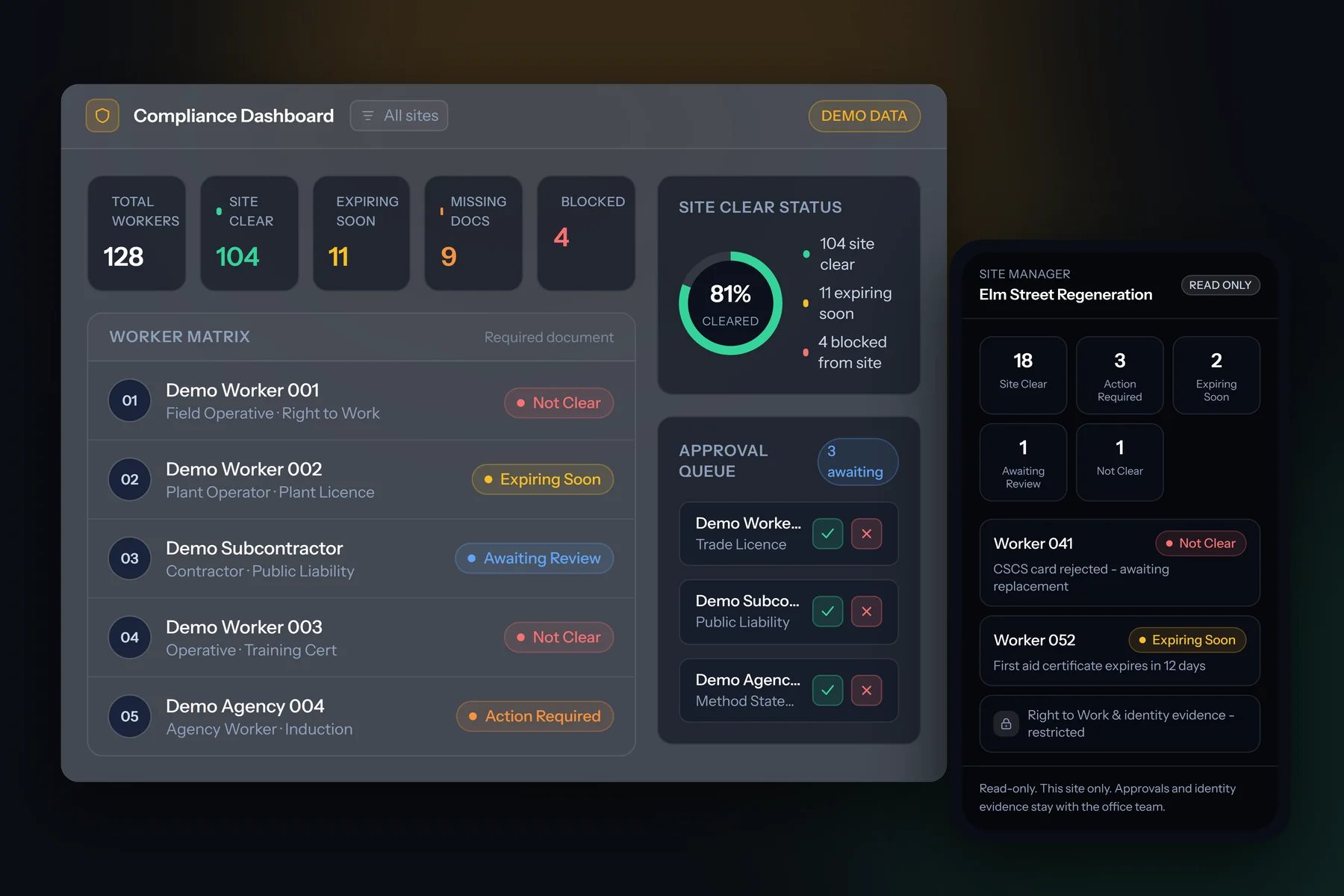Click the 4 blocked from site legend entry
The image size is (1344, 896).
pyautogui.click(x=844, y=352)
